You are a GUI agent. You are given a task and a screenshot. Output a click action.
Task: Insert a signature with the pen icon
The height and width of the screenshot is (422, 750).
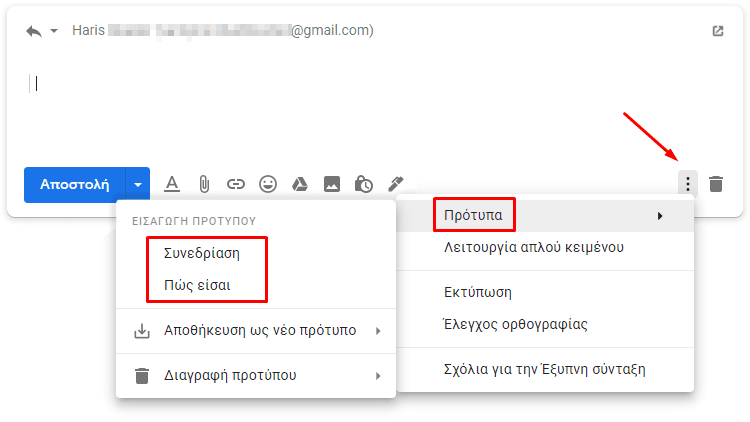pos(396,184)
